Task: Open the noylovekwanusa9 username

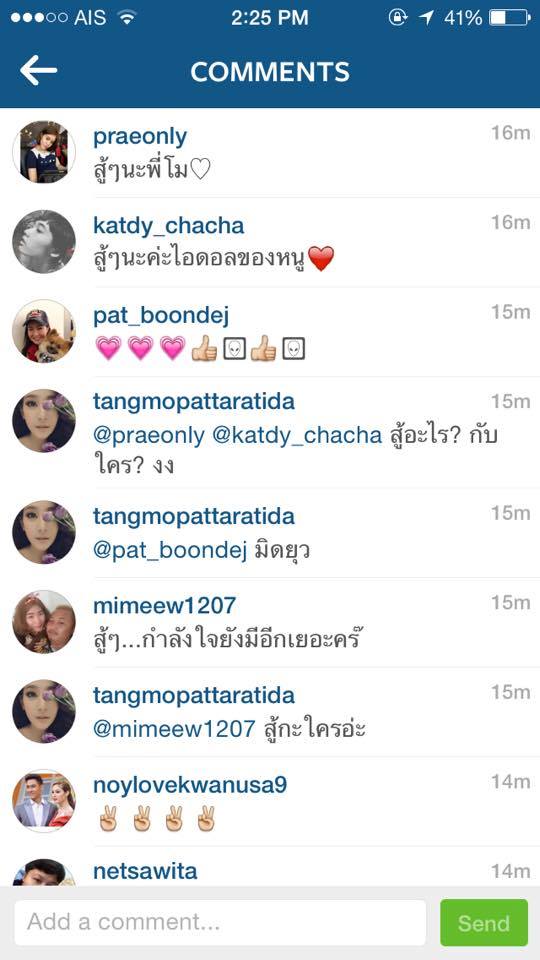Action: pyautogui.click(x=190, y=785)
